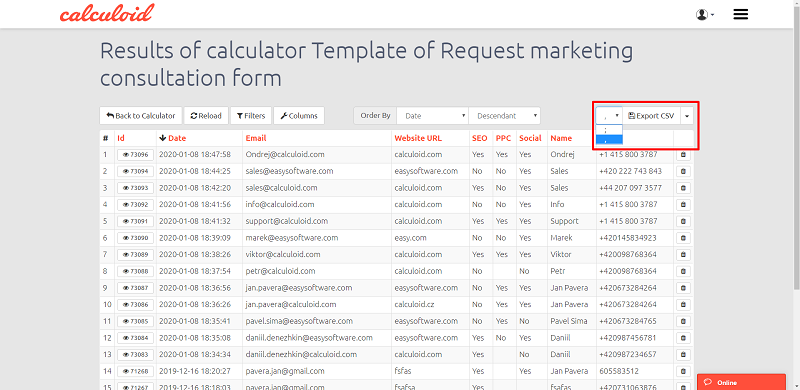Sort by the PPC column header
The image size is (800, 390).
point(504,138)
